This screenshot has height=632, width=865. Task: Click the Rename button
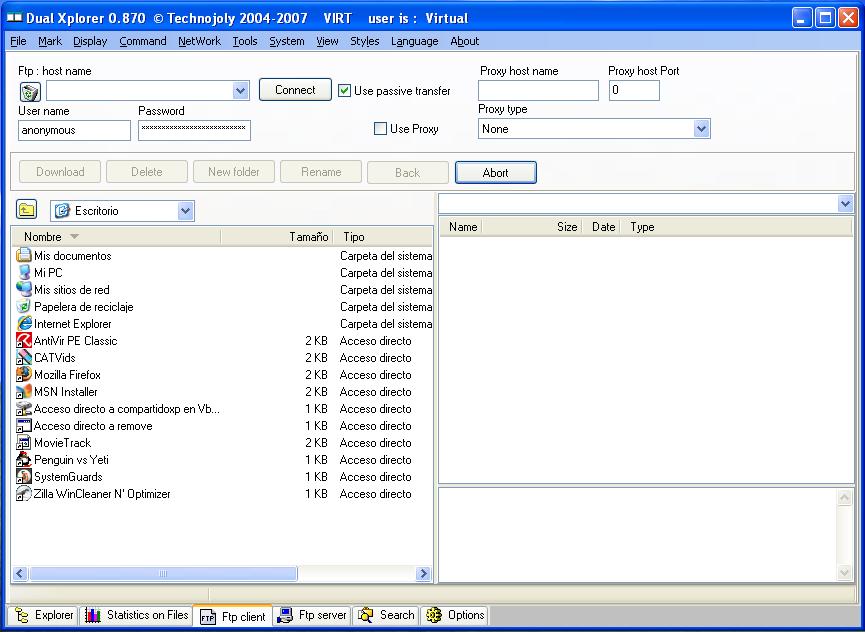coord(321,172)
